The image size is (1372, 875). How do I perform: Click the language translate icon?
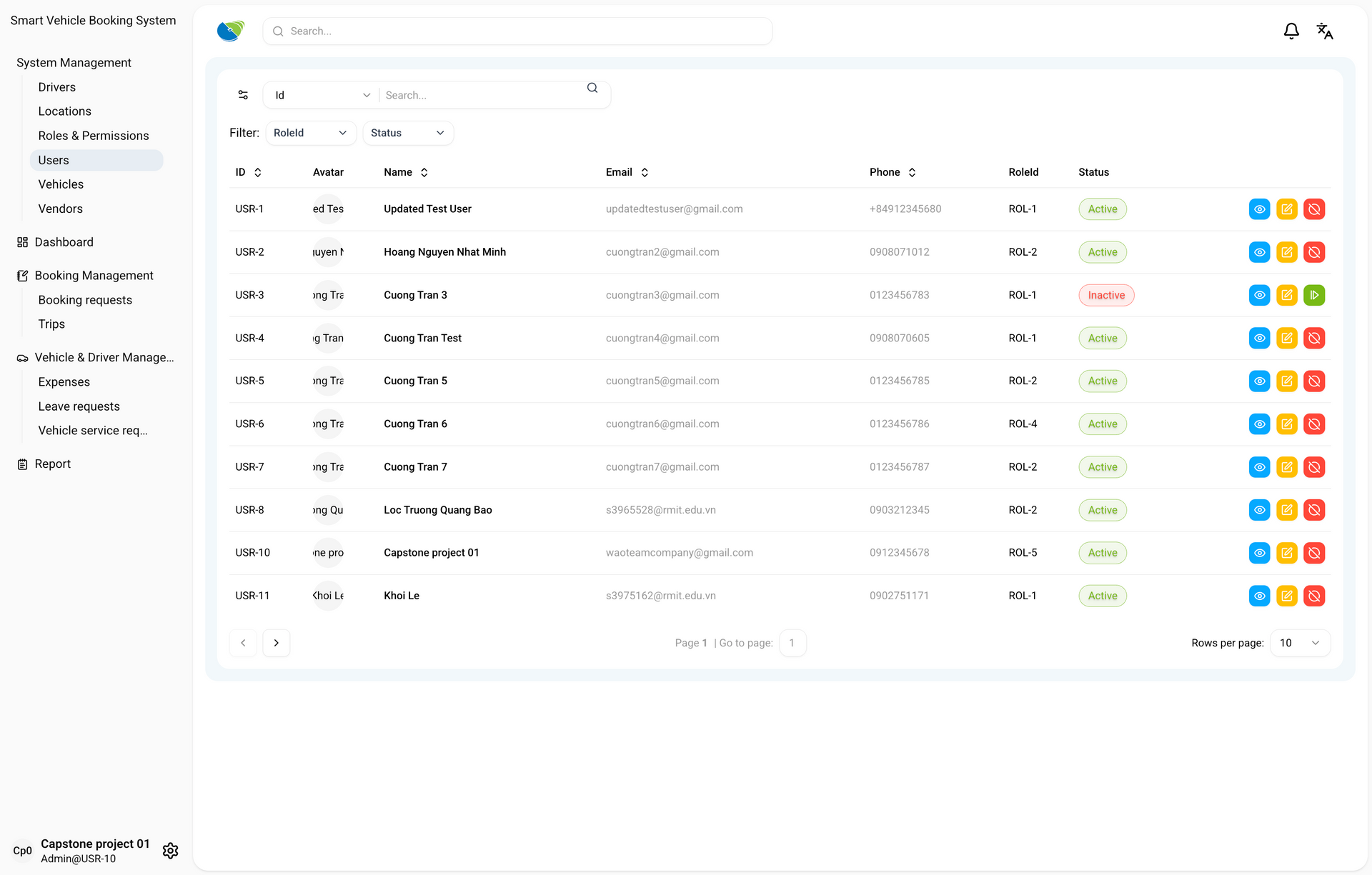tap(1324, 31)
